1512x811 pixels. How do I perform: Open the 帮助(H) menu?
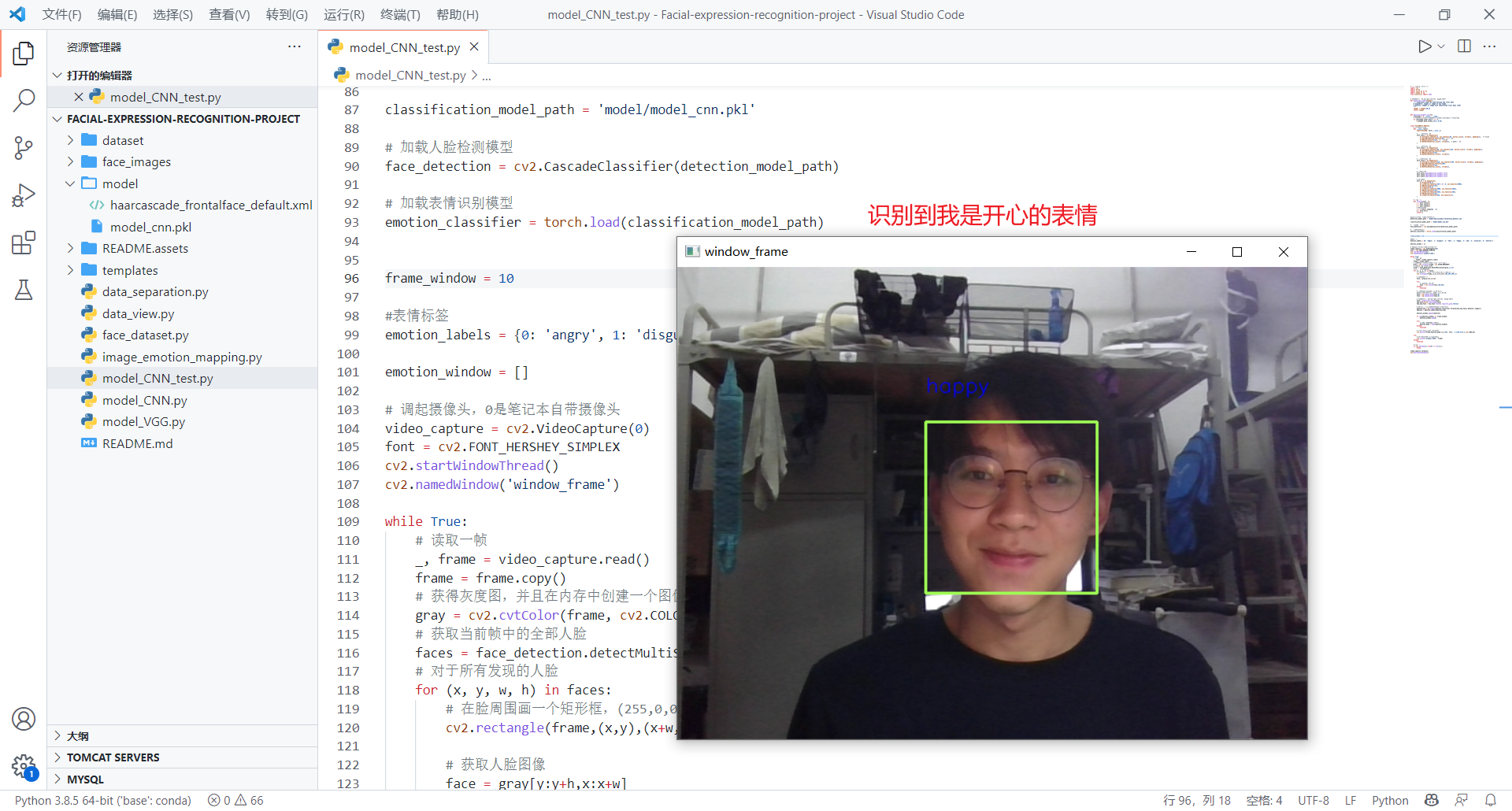coord(458,14)
